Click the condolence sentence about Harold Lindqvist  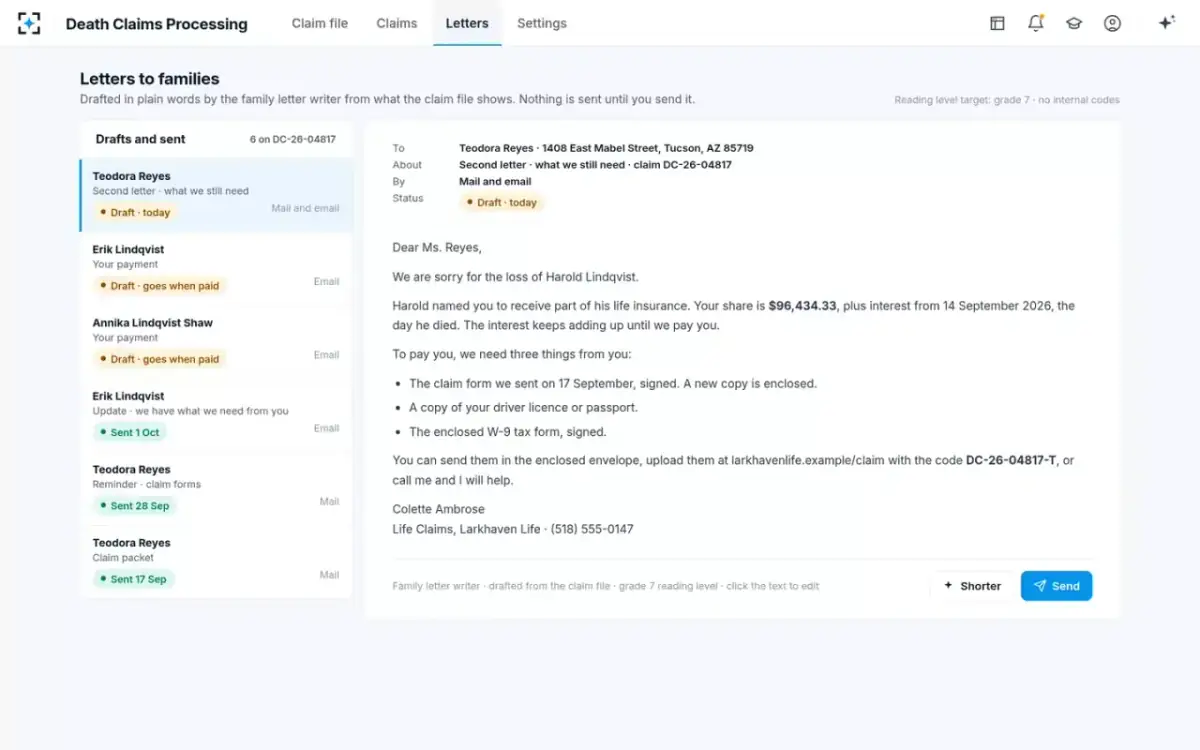(515, 277)
